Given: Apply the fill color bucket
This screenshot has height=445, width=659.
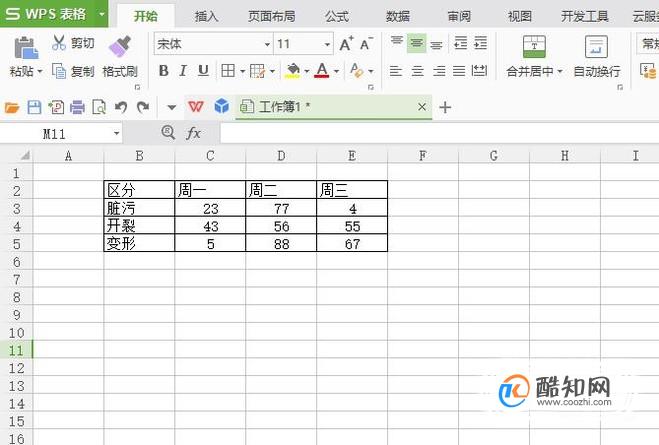Looking at the screenshot, I should tap(293, 71).
